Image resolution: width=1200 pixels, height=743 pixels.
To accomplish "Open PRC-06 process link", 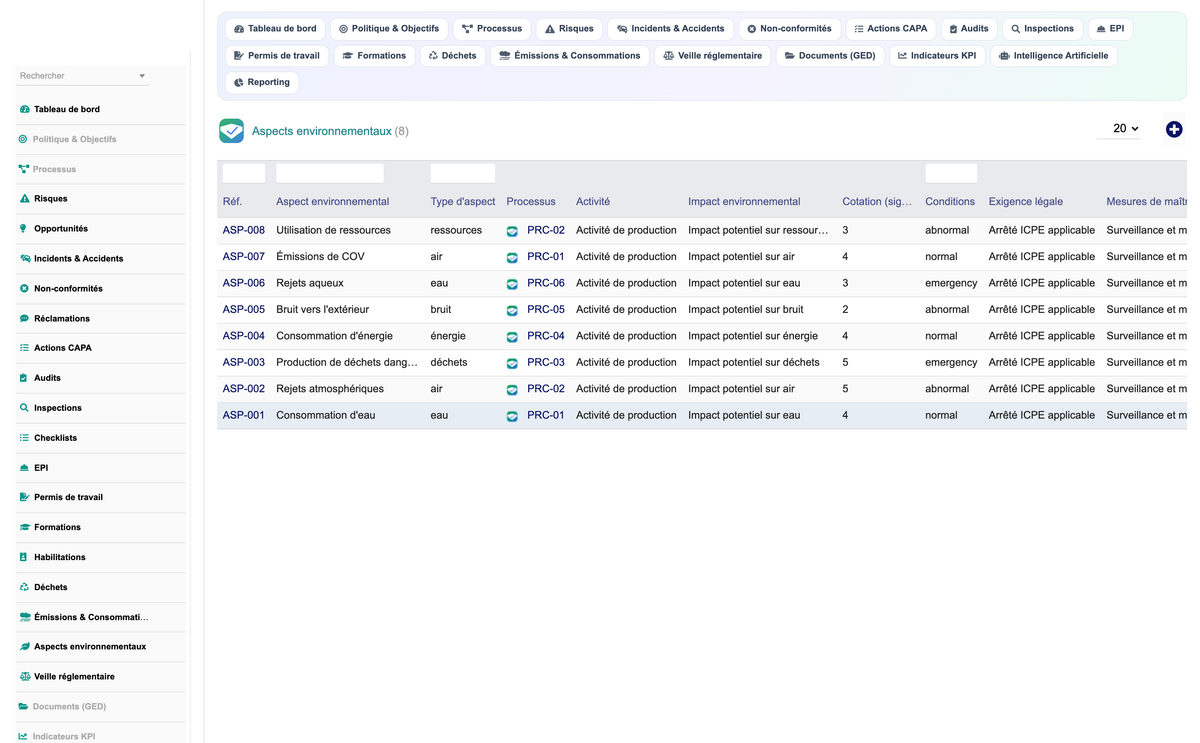I will coord(546,283).
